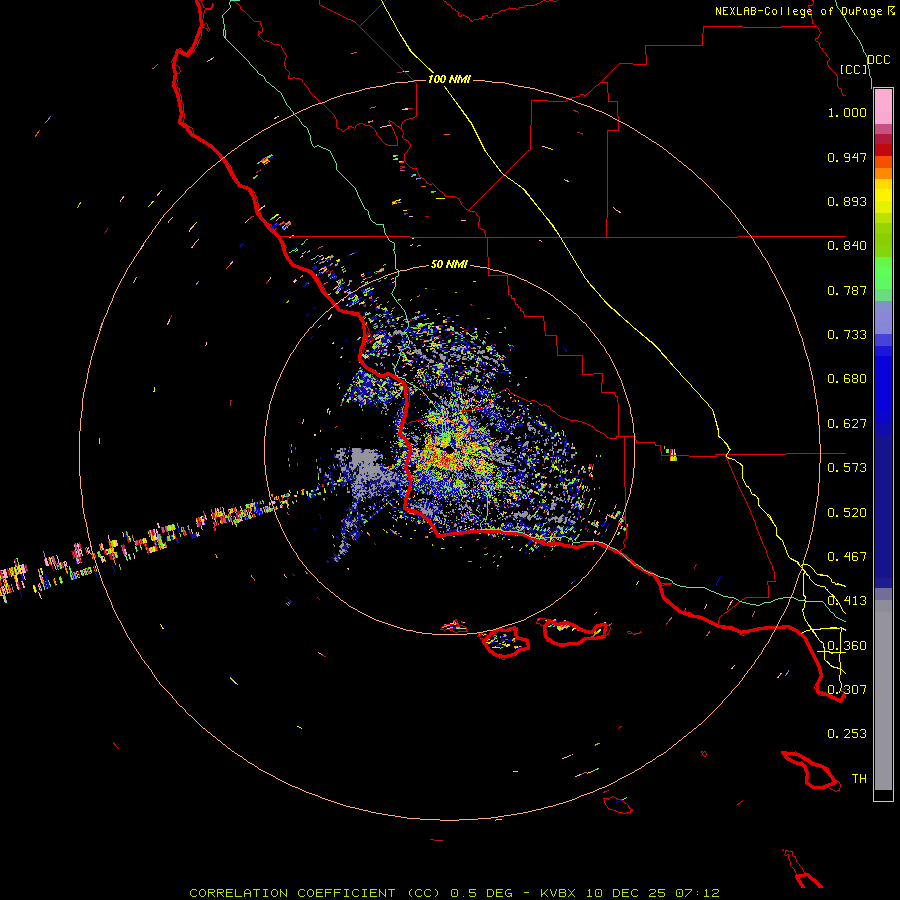Pick the red swatch on the color bar
This screenshot has height=900, width=900.
pyautogui.click(x=883, y=150)
